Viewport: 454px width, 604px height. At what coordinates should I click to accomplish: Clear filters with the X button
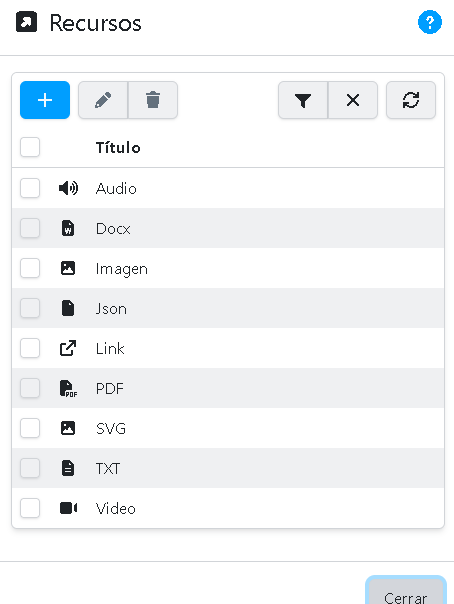tap(353, 100)
